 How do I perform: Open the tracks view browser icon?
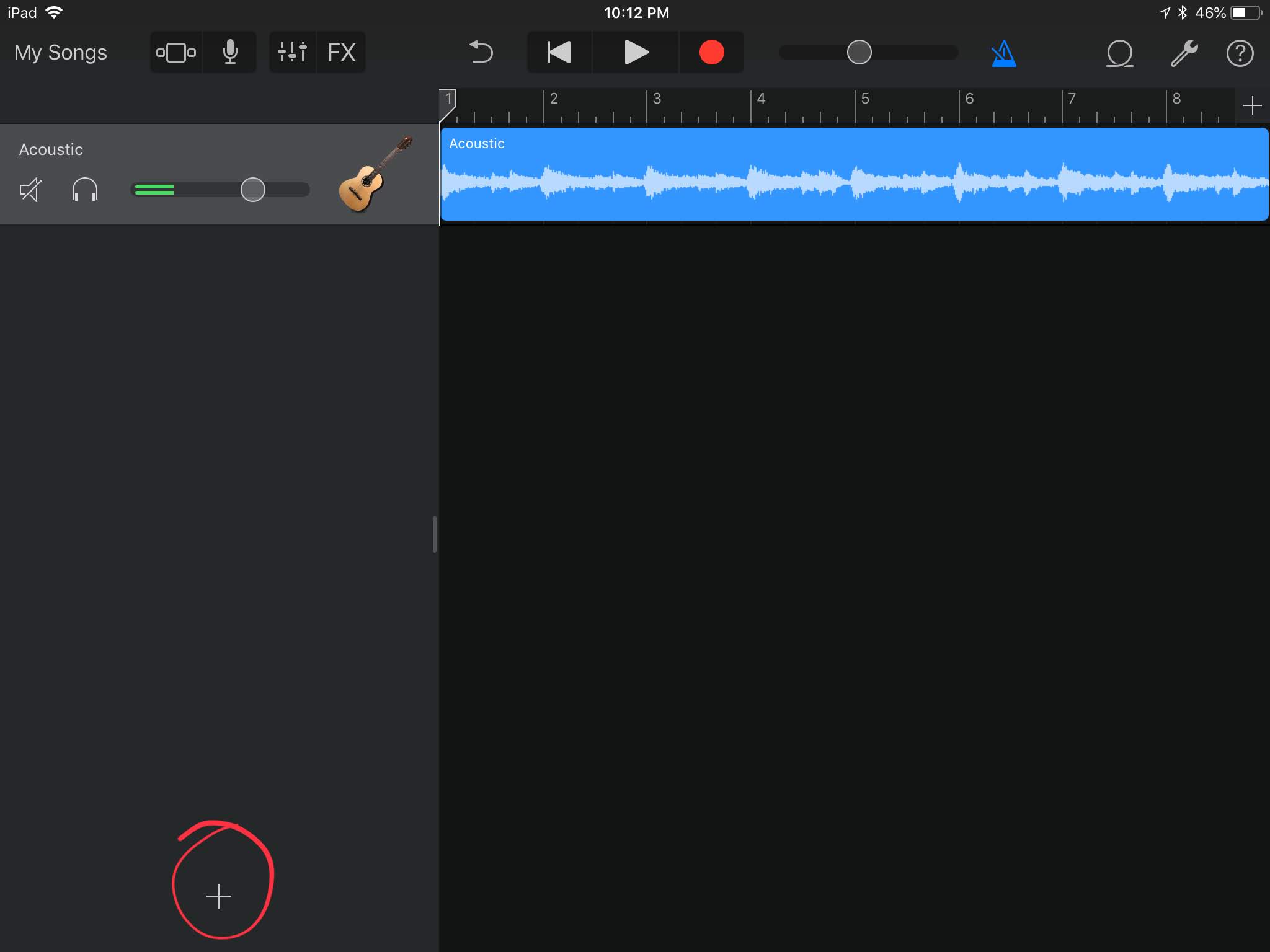pos(176,53)
